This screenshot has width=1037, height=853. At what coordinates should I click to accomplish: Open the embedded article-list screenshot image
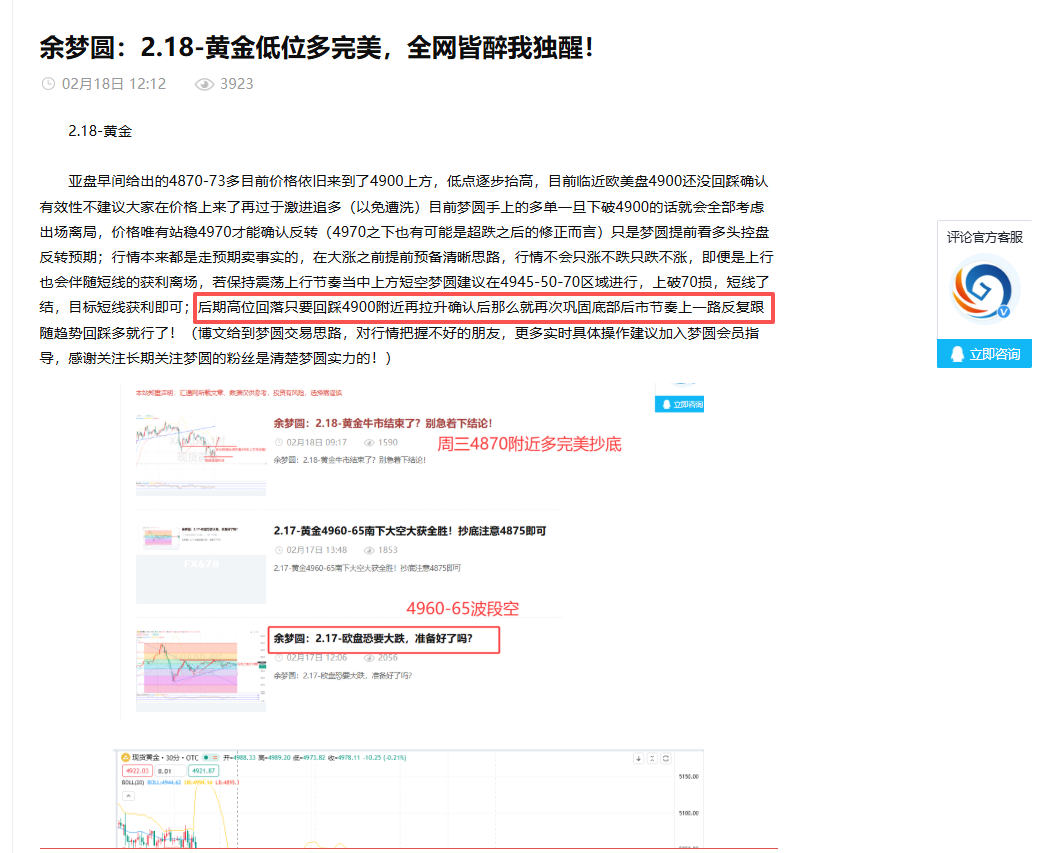(412, 550)
